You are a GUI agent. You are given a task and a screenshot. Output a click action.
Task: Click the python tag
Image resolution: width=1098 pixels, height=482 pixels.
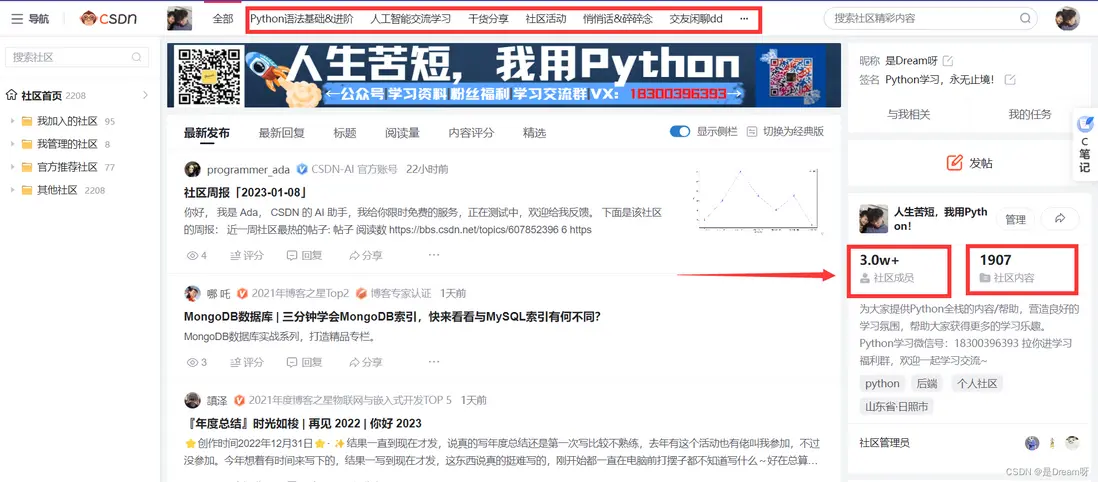point(882,383)
